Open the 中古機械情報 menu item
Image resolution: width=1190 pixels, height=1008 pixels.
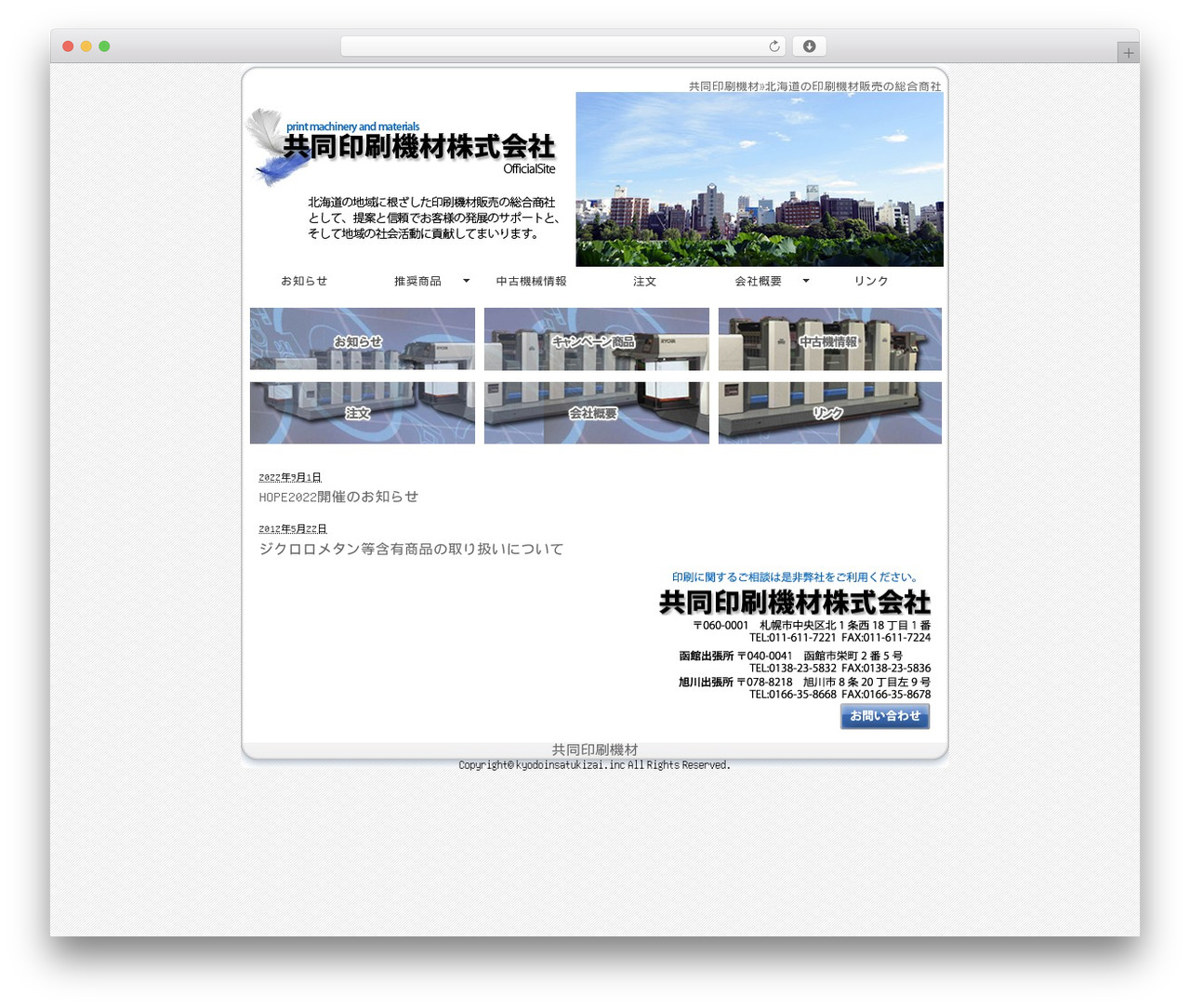tap(531, 281)
